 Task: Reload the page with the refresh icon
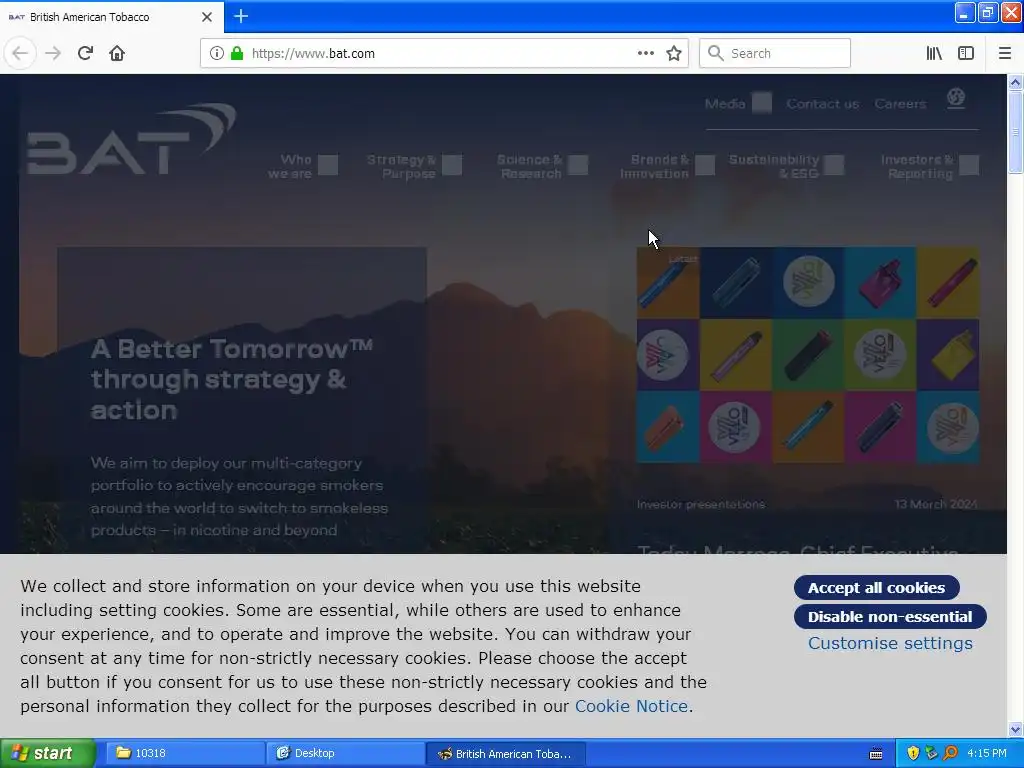coord(85,54)
